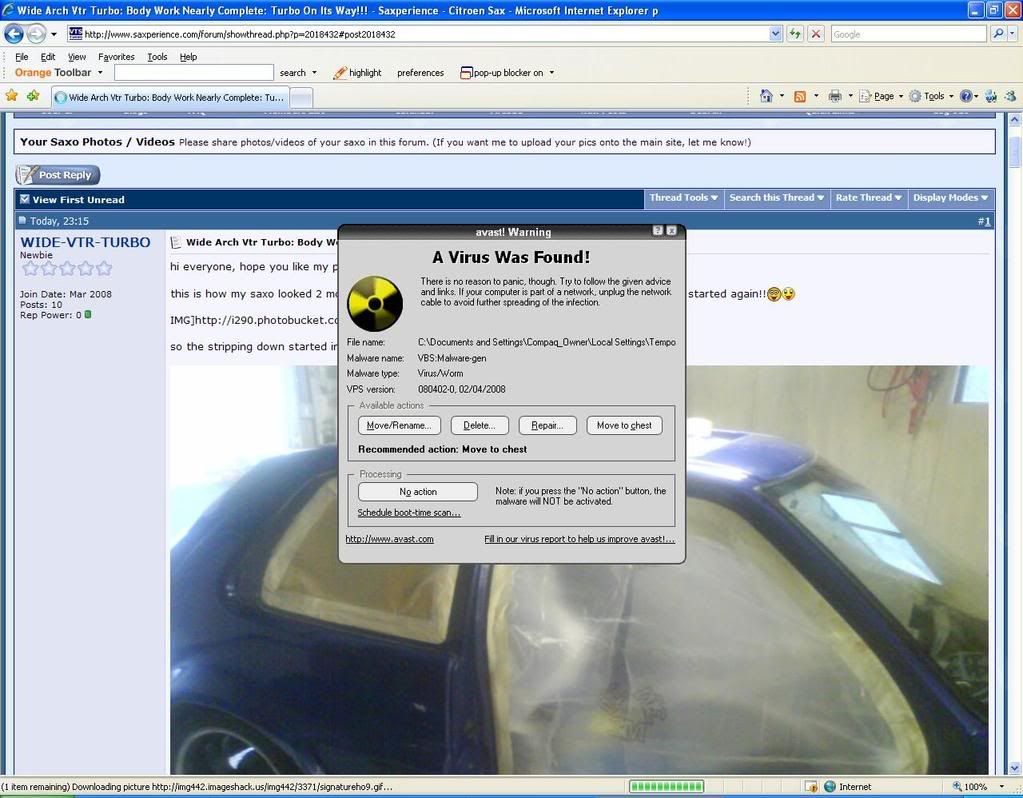
Task: Open the Rate Thread dropdown
Action: (868, 198)
